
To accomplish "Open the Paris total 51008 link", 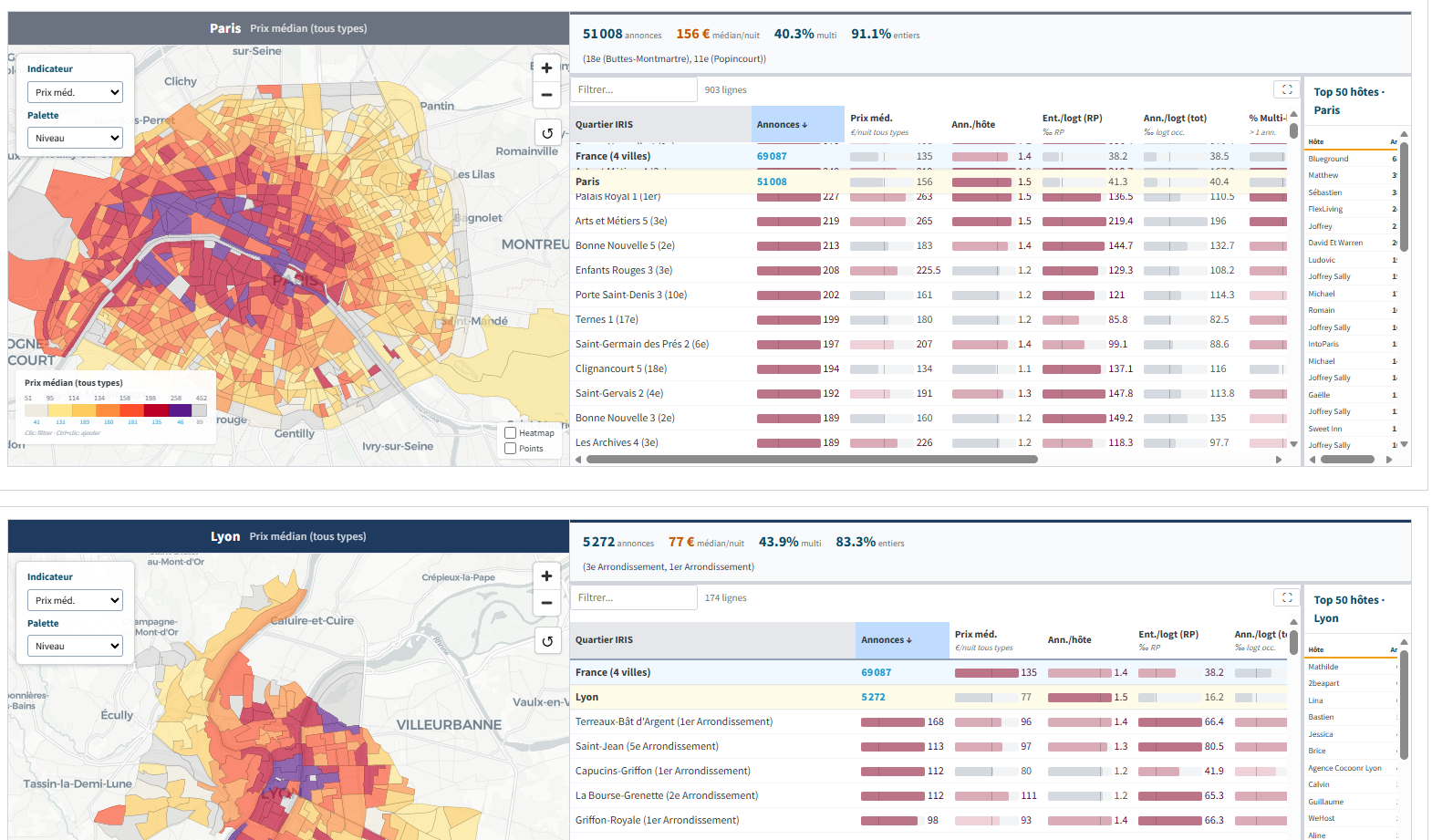I will (x=772, y=181).
